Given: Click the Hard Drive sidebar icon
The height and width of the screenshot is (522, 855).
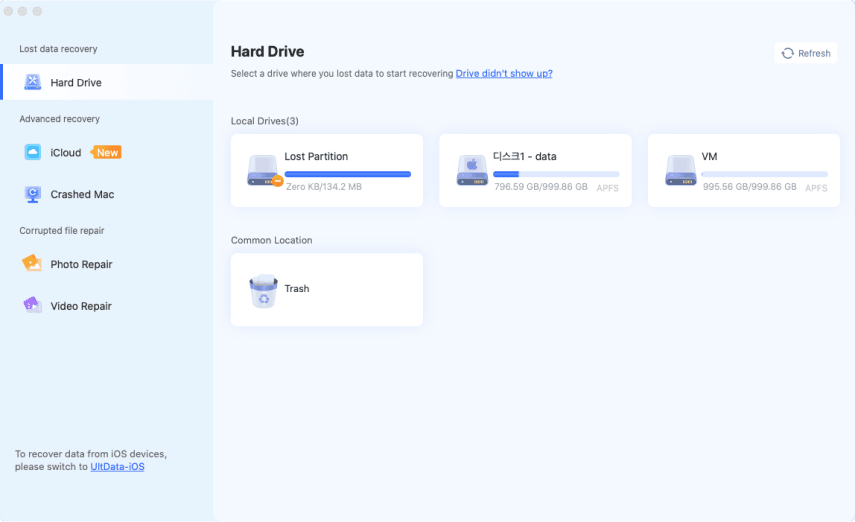Looking at the screenshot, I should pos(33,82).
